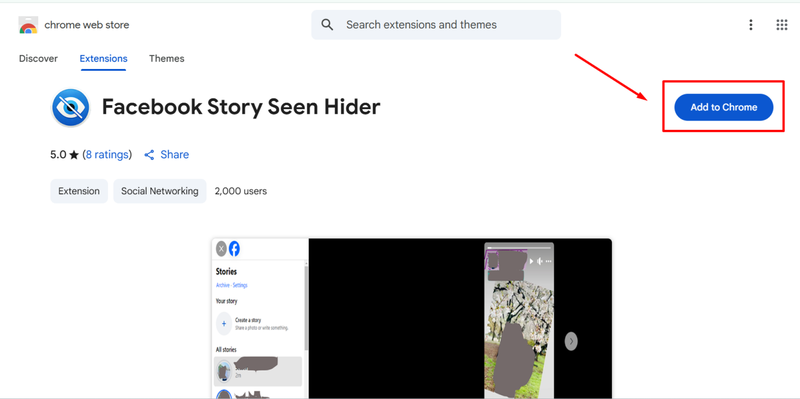
Task: Click the play icon on the story preview
Action: tap(531, 261)
